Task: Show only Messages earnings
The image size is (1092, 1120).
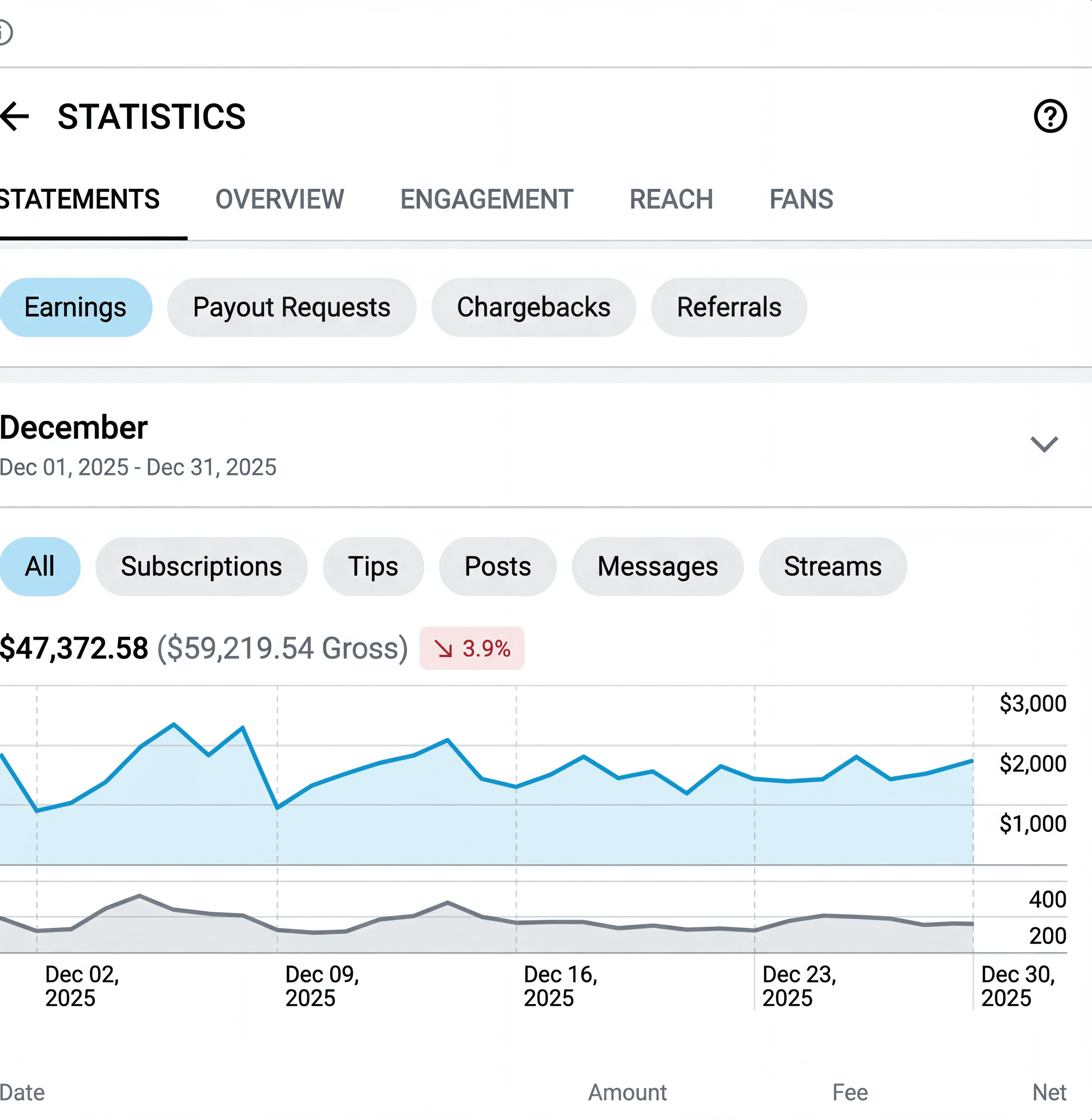Action: tap(657, 566)
